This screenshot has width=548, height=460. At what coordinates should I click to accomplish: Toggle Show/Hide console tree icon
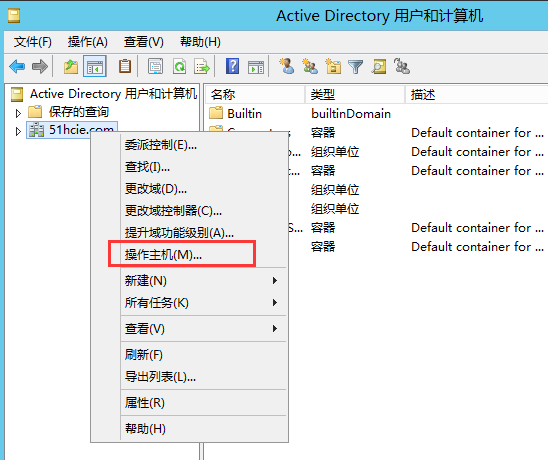pos(95,66)
